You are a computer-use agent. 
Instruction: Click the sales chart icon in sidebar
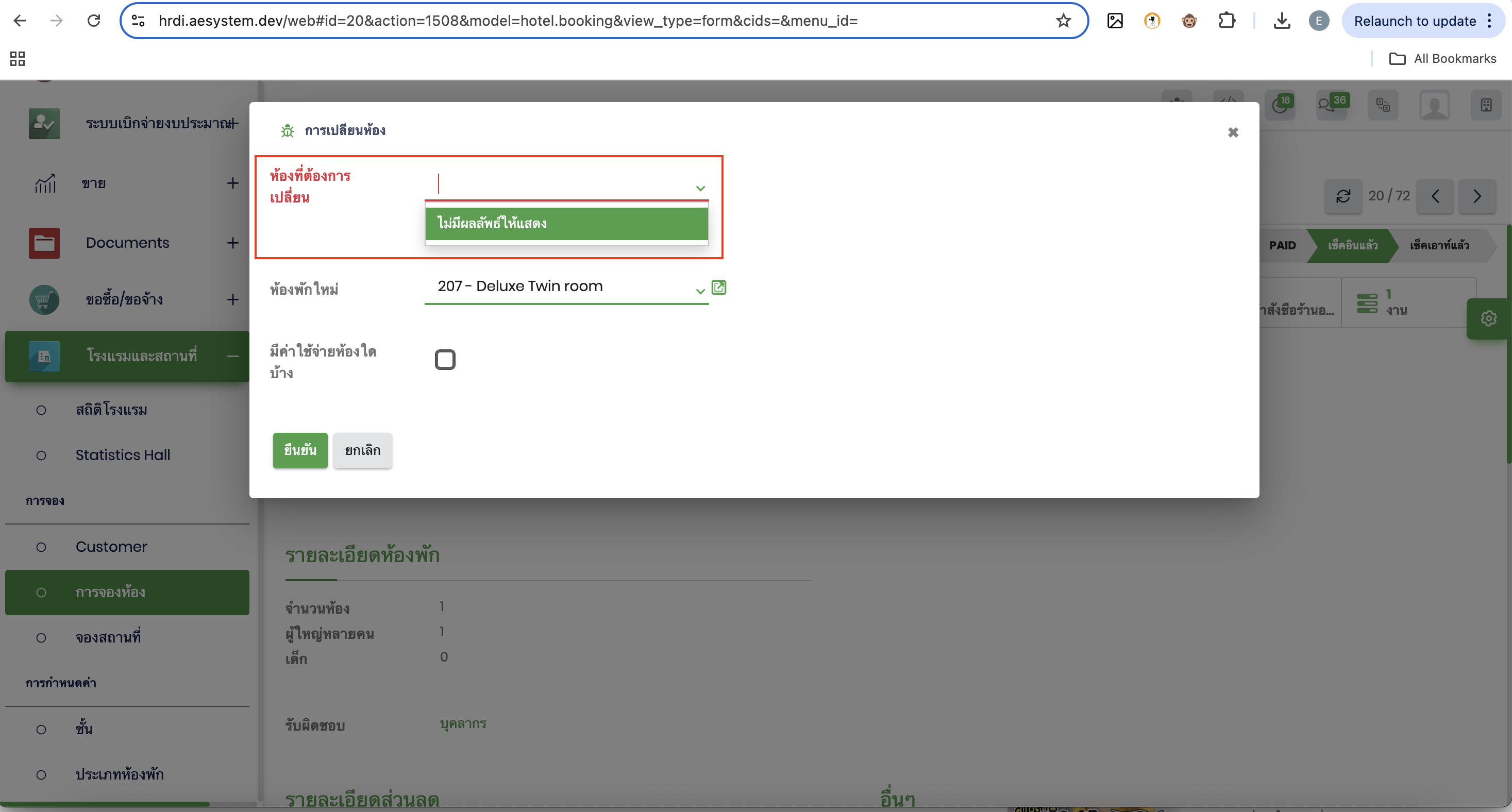[45, 183]
